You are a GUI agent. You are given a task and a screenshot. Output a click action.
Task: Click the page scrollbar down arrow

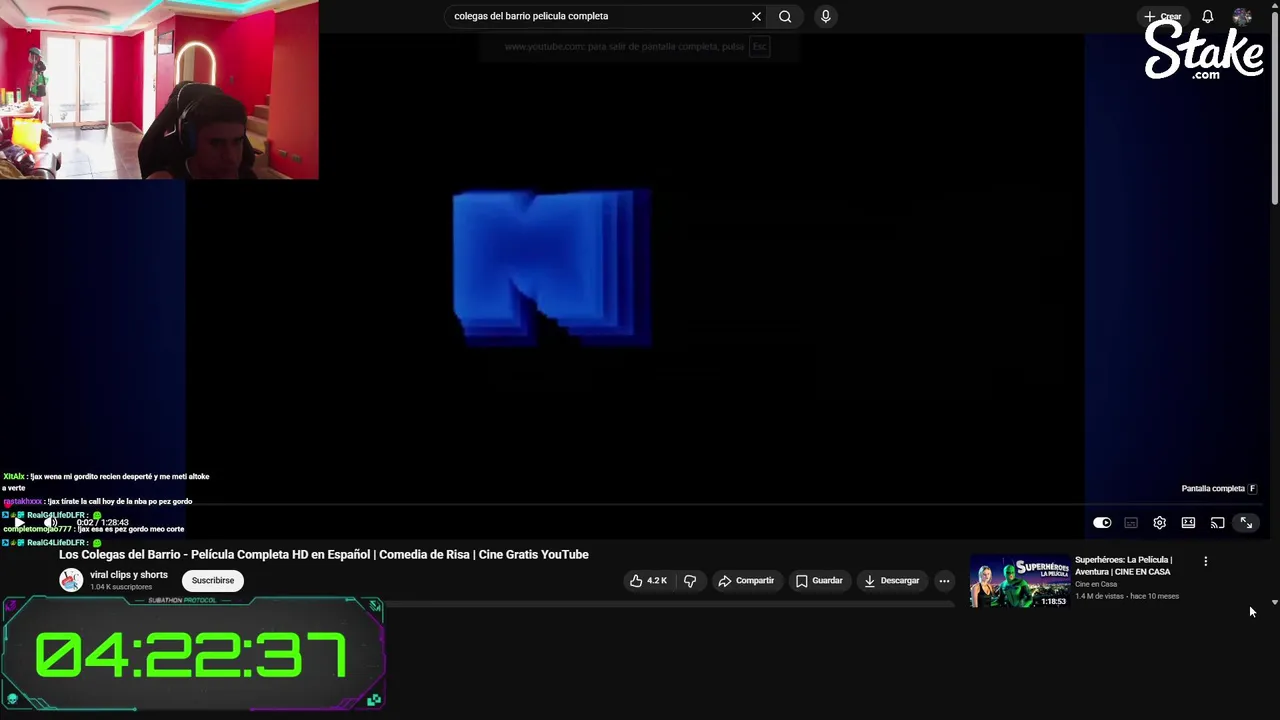(x=1274, y=603)
